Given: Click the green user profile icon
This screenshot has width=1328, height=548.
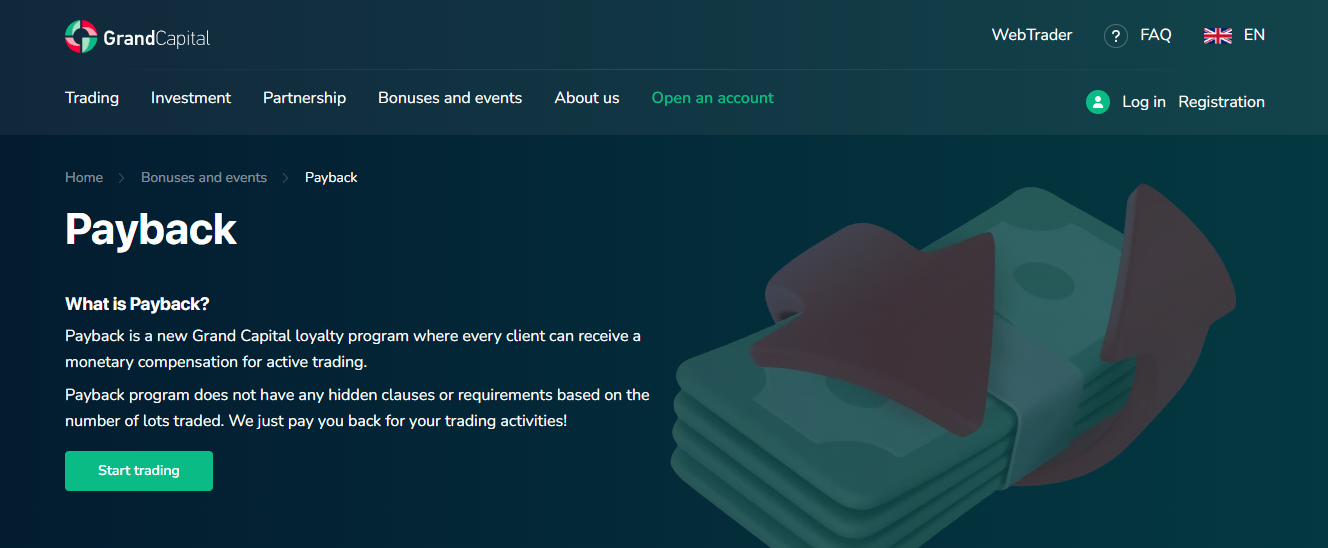Looking at the screenshot, I should (x=1098, y=102).
